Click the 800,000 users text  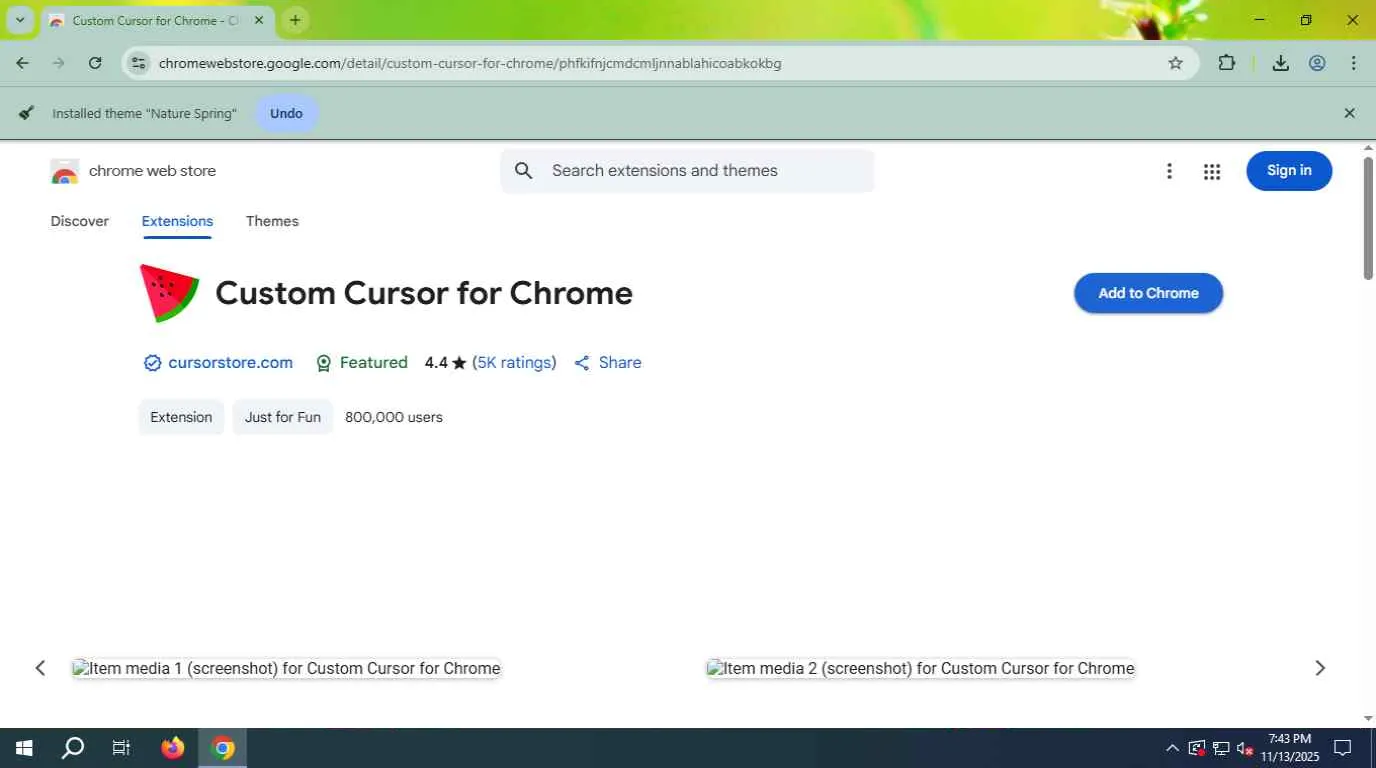(394, 417)
